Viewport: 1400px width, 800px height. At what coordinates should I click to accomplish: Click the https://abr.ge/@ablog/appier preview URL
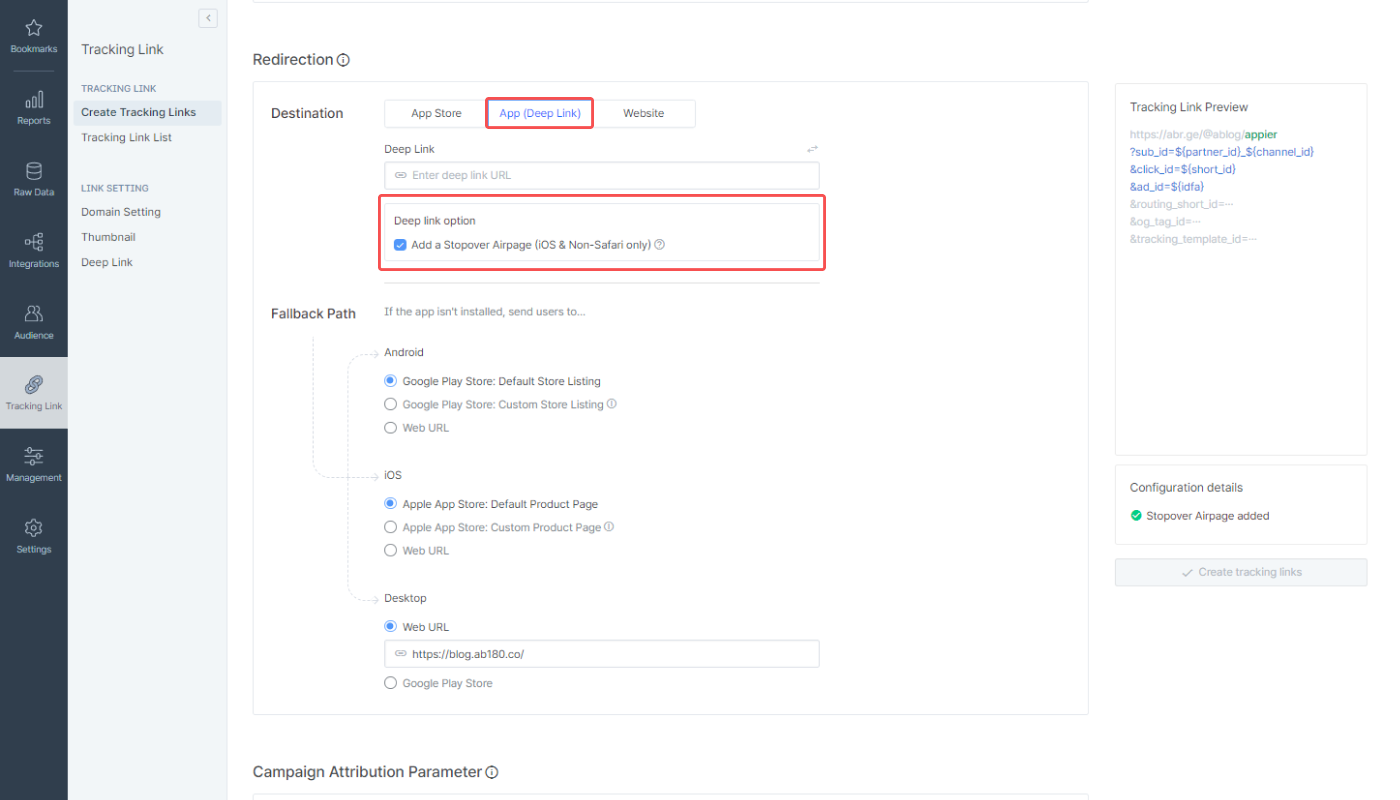point(1204,134)
